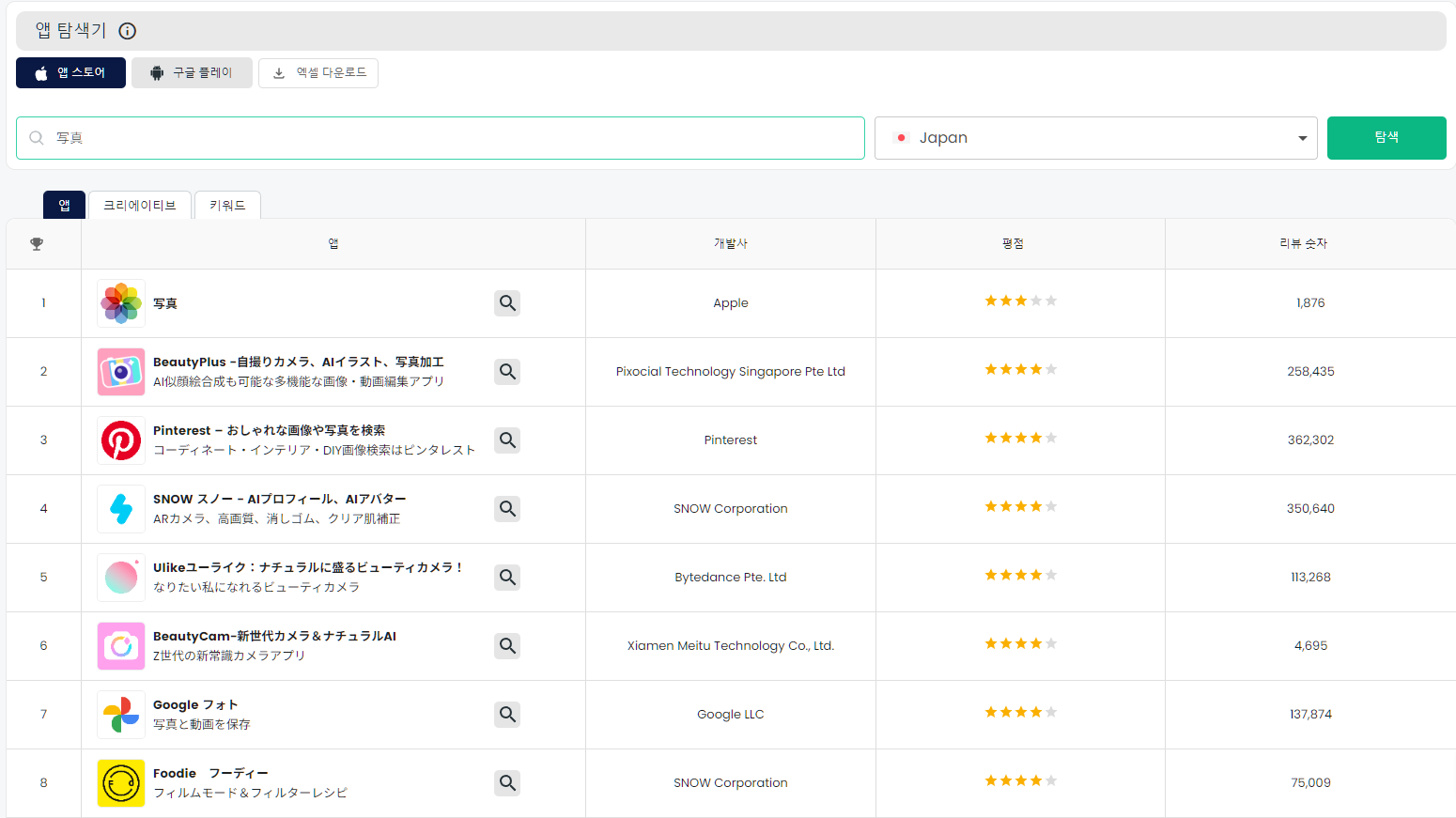
Task: Click Pixocial Technology Singapore Pte Ltd developer
Action: pos(731,372)
